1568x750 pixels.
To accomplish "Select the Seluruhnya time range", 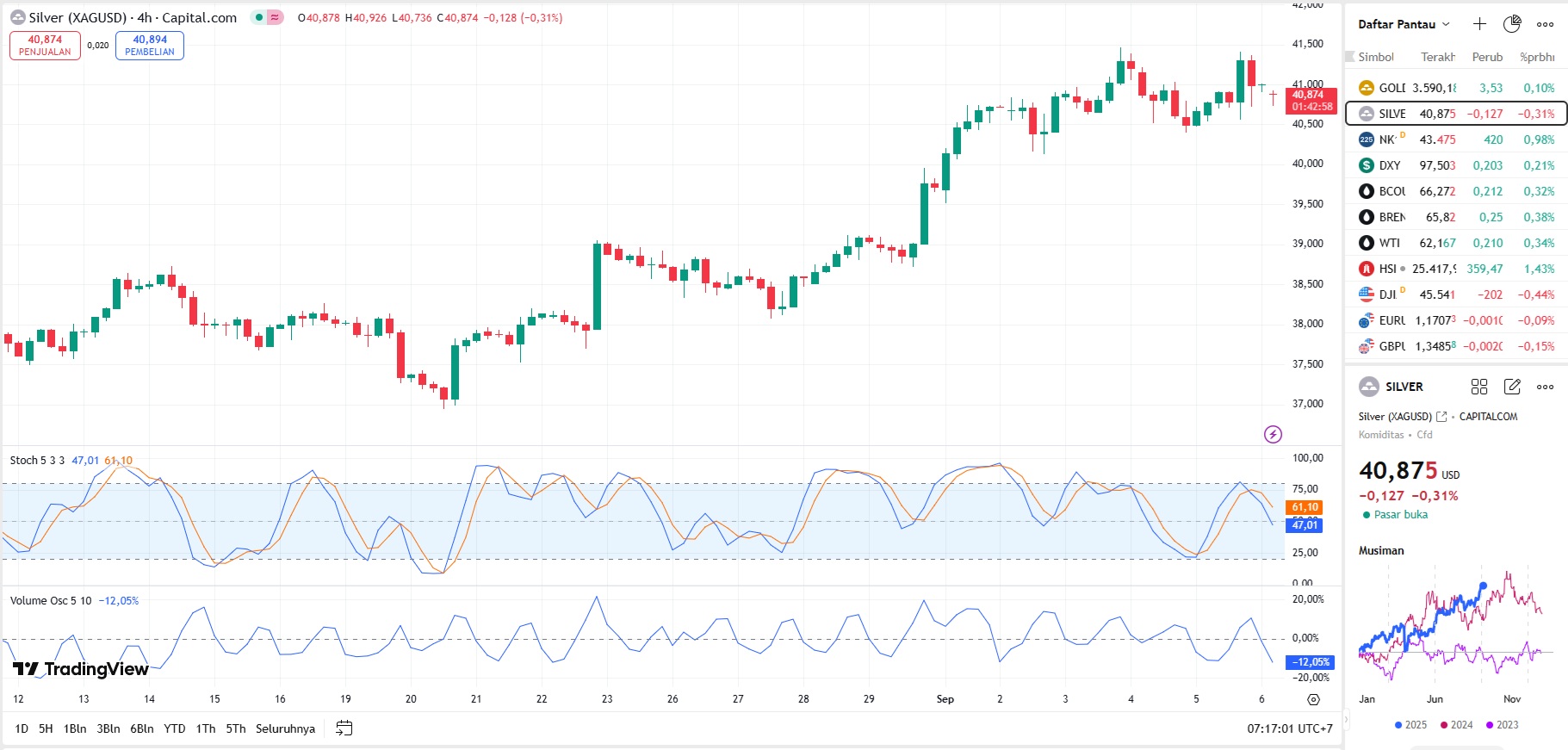I will [285, 728].
